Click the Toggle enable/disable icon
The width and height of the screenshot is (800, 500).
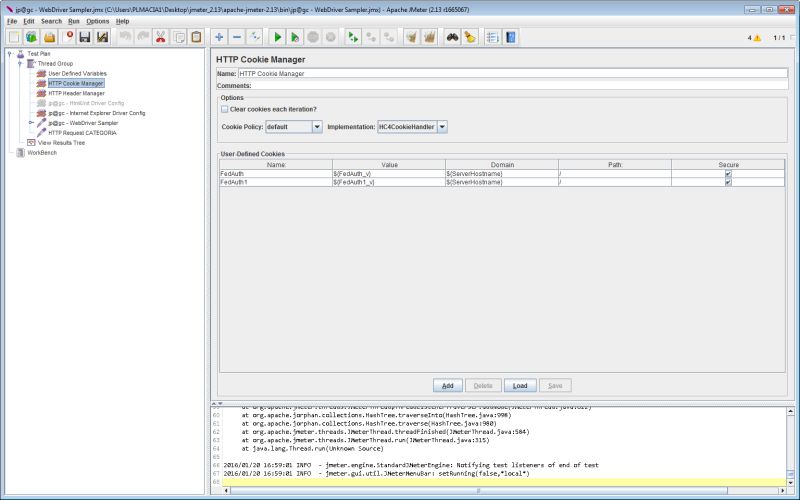pyautogui.click(x=254, y=37)
